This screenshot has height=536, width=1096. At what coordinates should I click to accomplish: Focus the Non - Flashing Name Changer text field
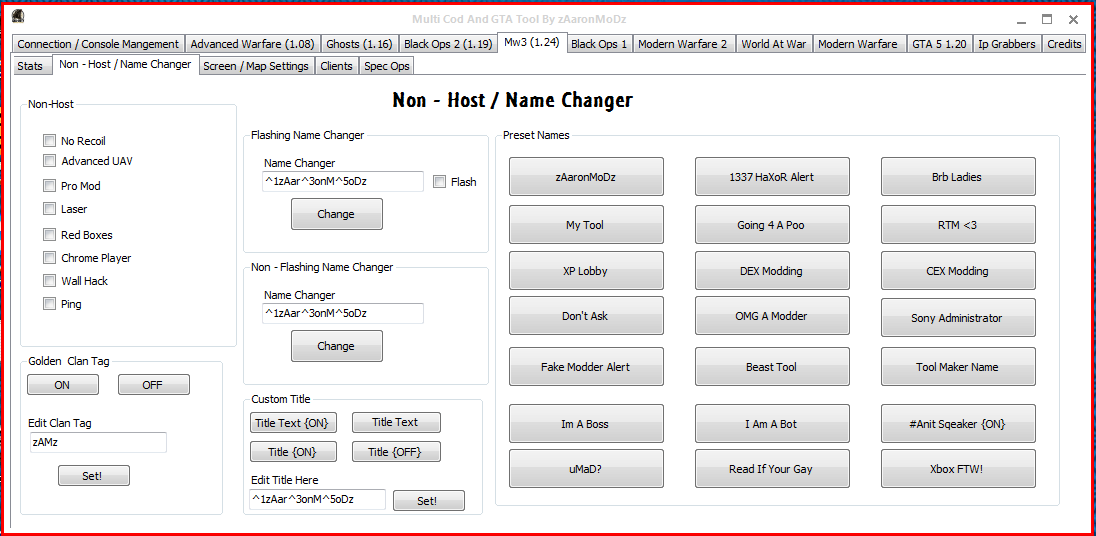click(343, 314)
